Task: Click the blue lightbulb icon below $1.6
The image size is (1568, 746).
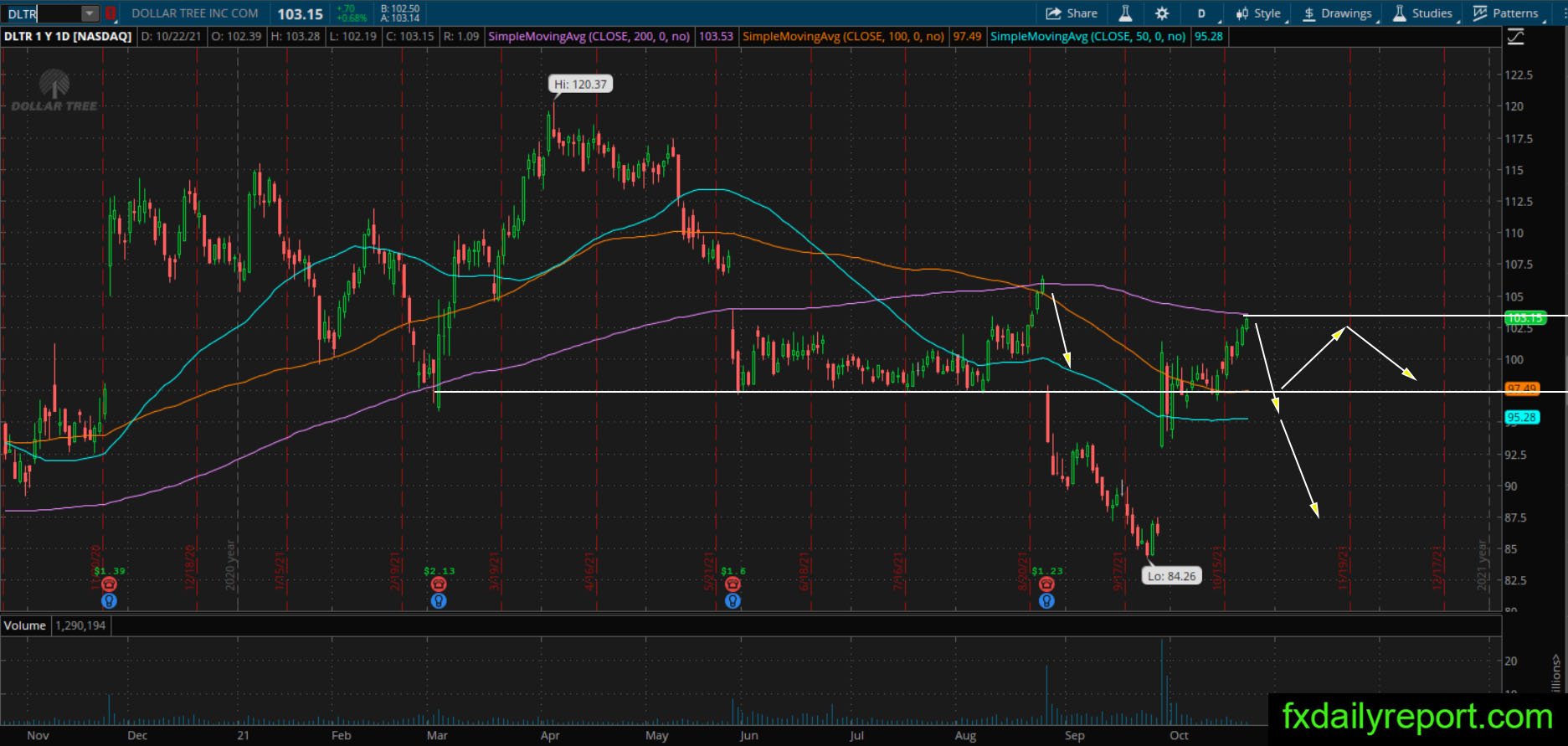Action: [733, 600]
